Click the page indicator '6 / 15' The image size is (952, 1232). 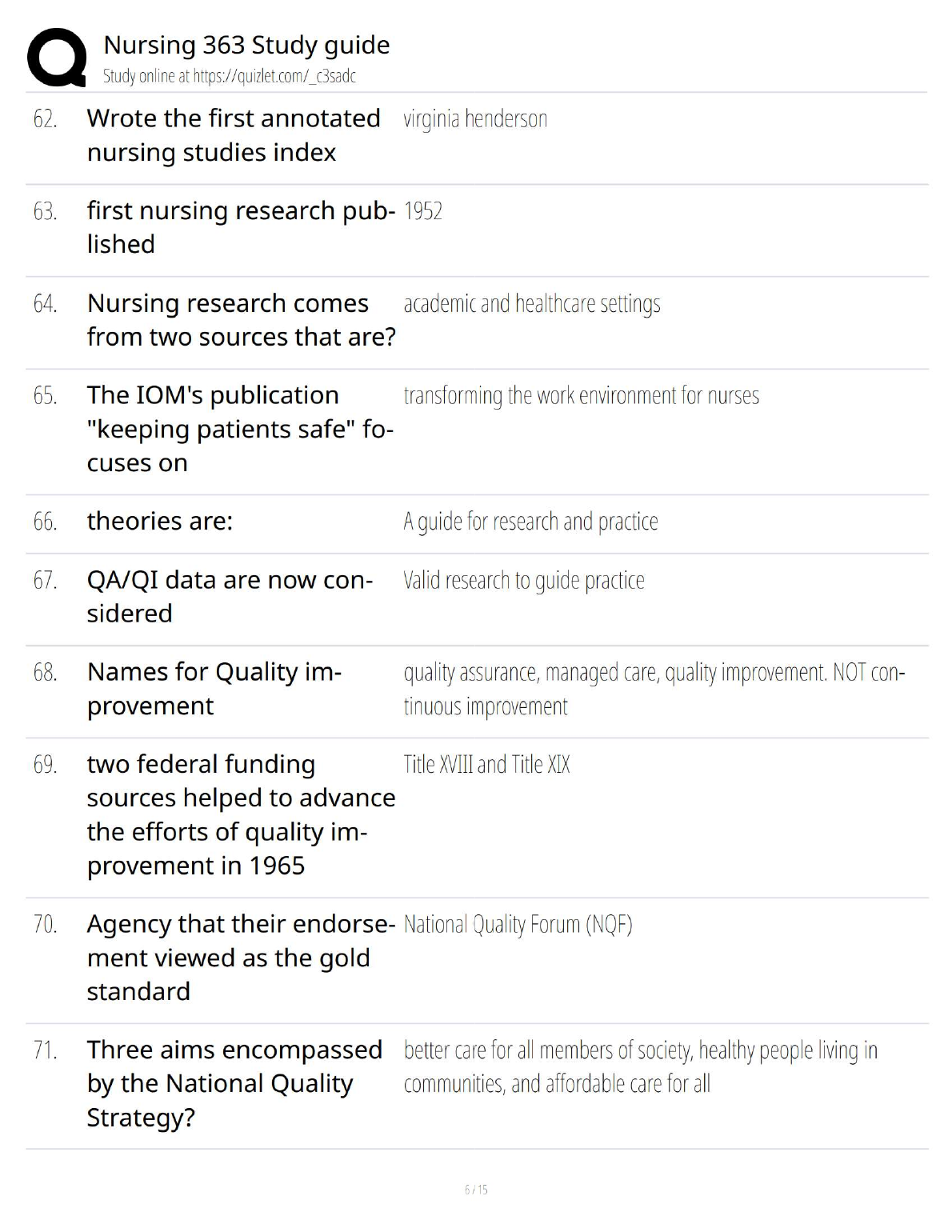click(x=476, y=1190)
